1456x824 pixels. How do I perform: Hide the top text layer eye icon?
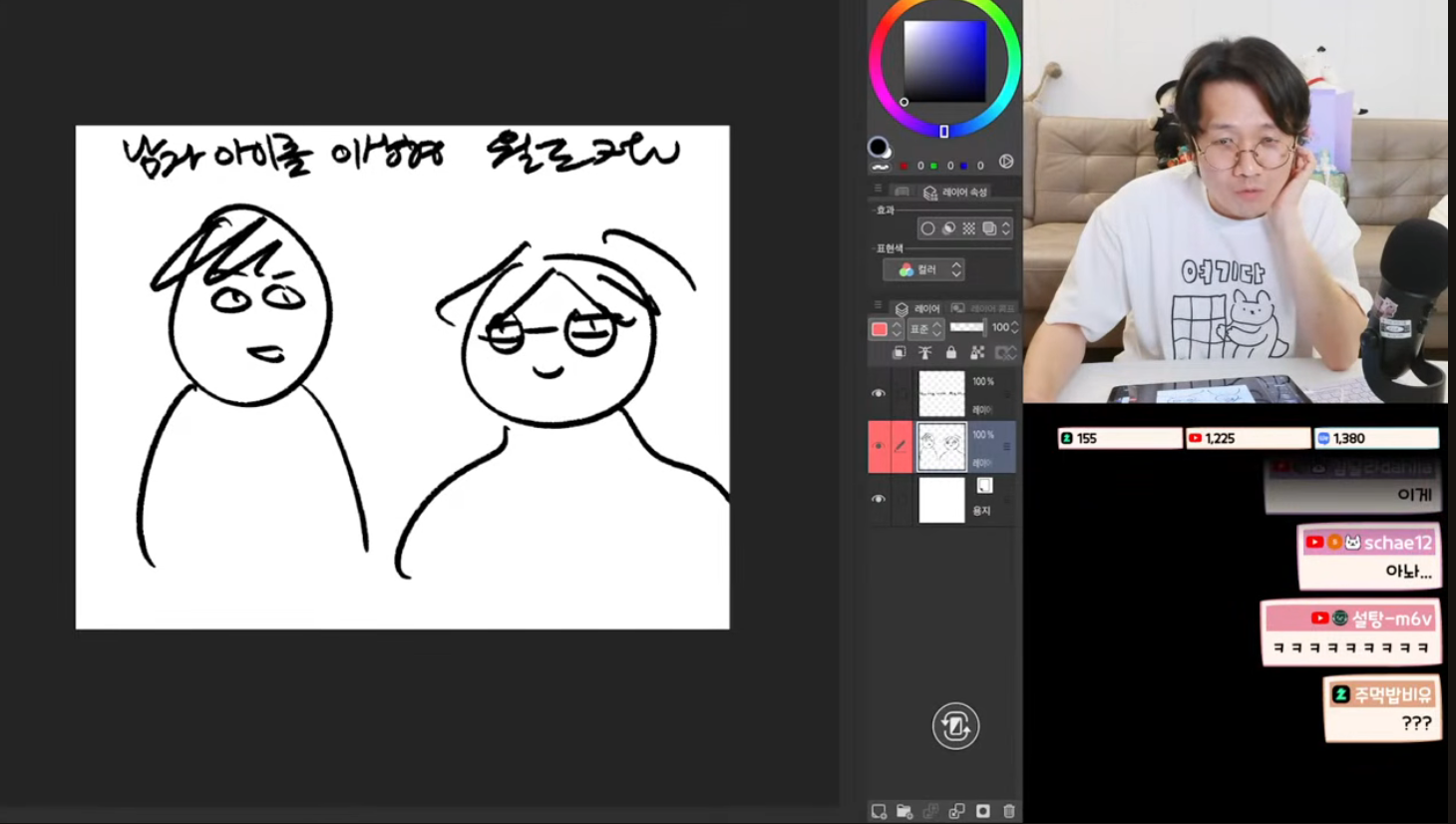pyautogui.click(x=879, y=393)
